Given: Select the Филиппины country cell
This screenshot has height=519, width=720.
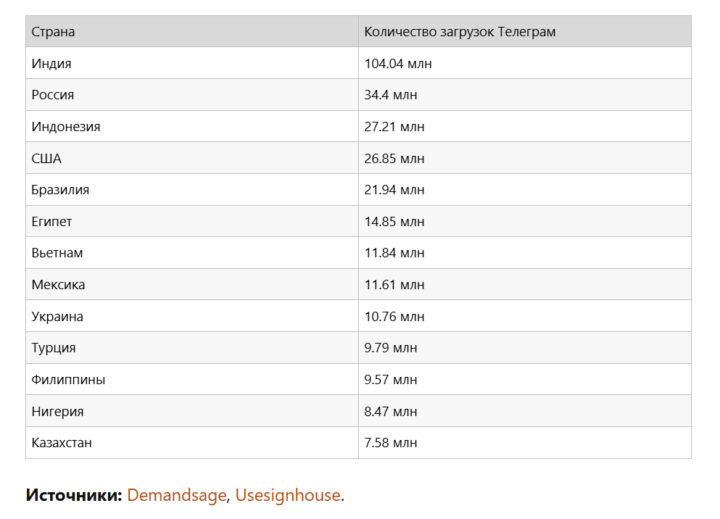Looking at the screenshot, I should tap(68, 380).
